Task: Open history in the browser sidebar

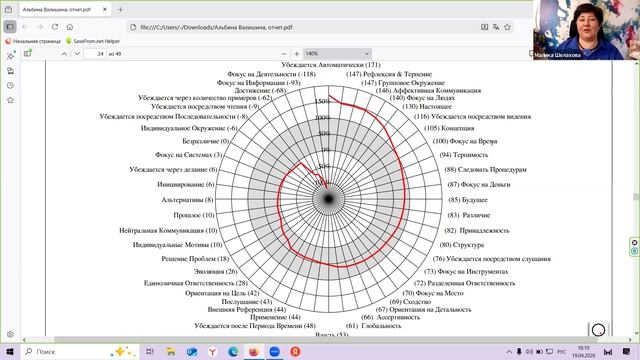Action: (10, 85)
